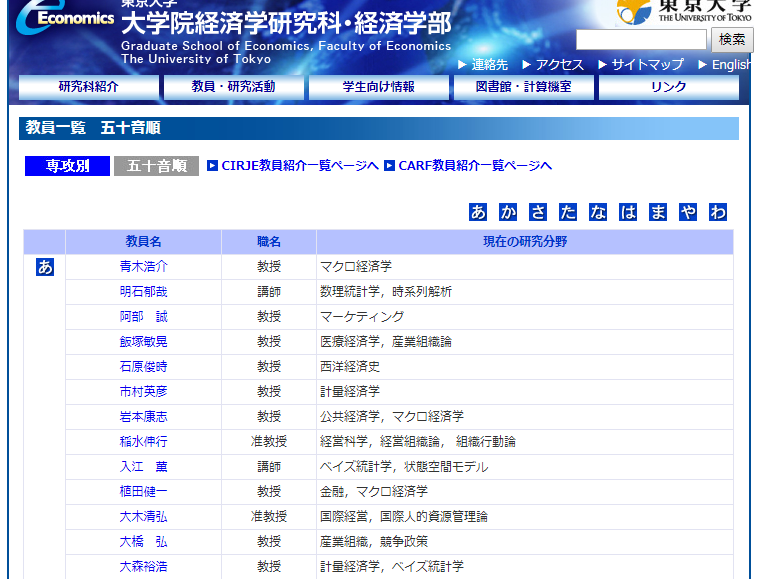
Task: Open faculty profile 大森裕浩
Action: 144,567
